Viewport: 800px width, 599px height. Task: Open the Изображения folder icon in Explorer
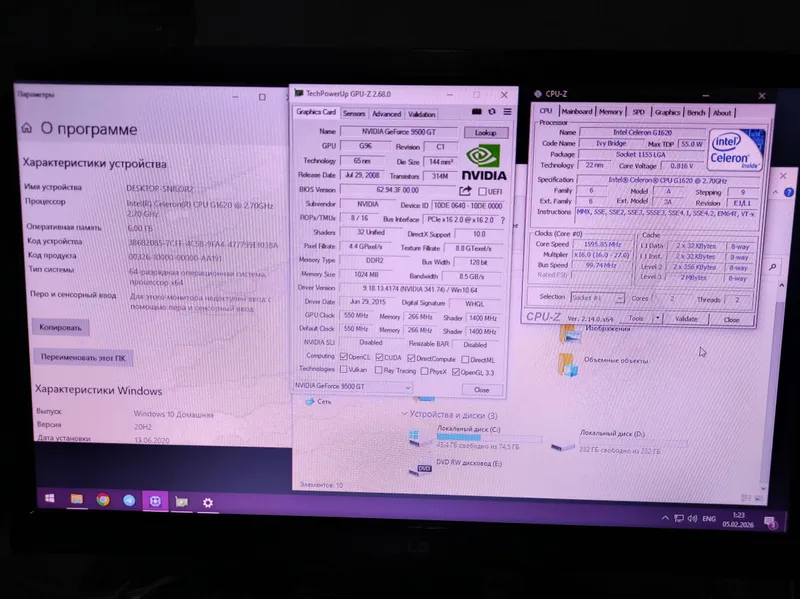570,333
